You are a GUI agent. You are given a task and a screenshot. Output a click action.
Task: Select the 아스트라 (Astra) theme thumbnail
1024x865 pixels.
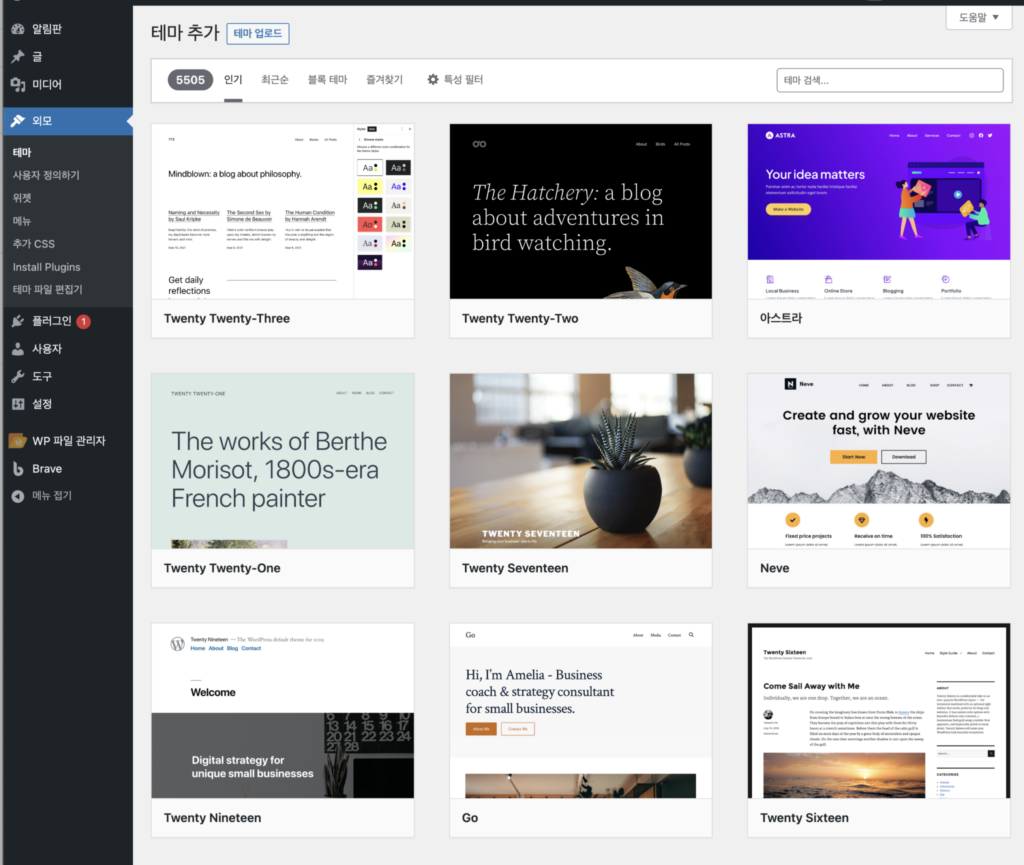tap(879, 212)
